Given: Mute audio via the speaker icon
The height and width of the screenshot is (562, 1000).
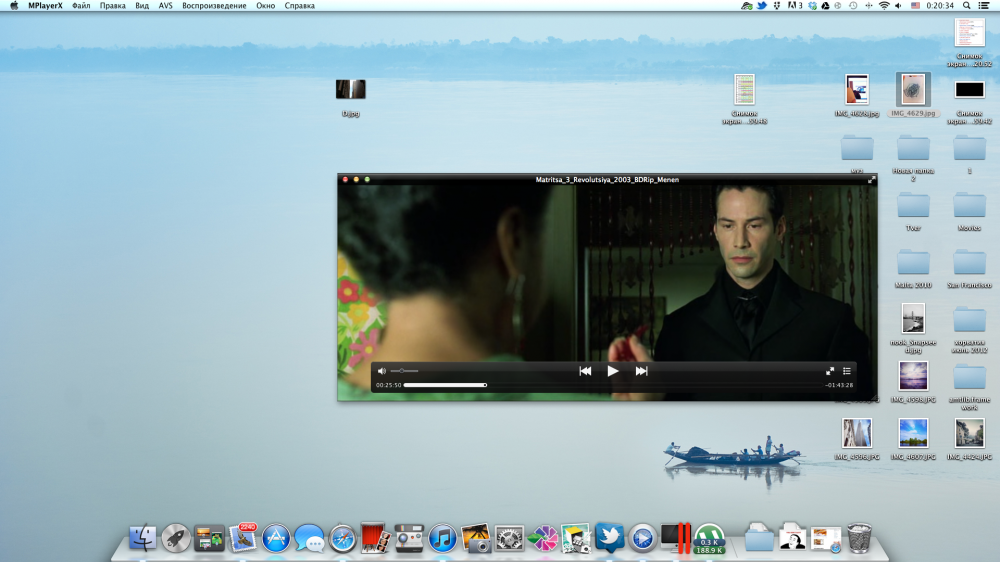Looking at the screenshot, I should pyautogui.click(x=381, y=371).
